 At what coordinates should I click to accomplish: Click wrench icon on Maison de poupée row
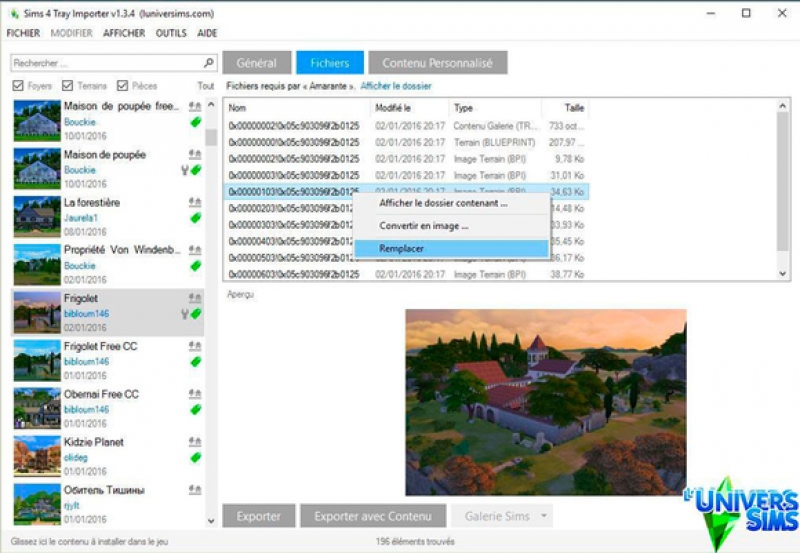click(x=185, y=170)
